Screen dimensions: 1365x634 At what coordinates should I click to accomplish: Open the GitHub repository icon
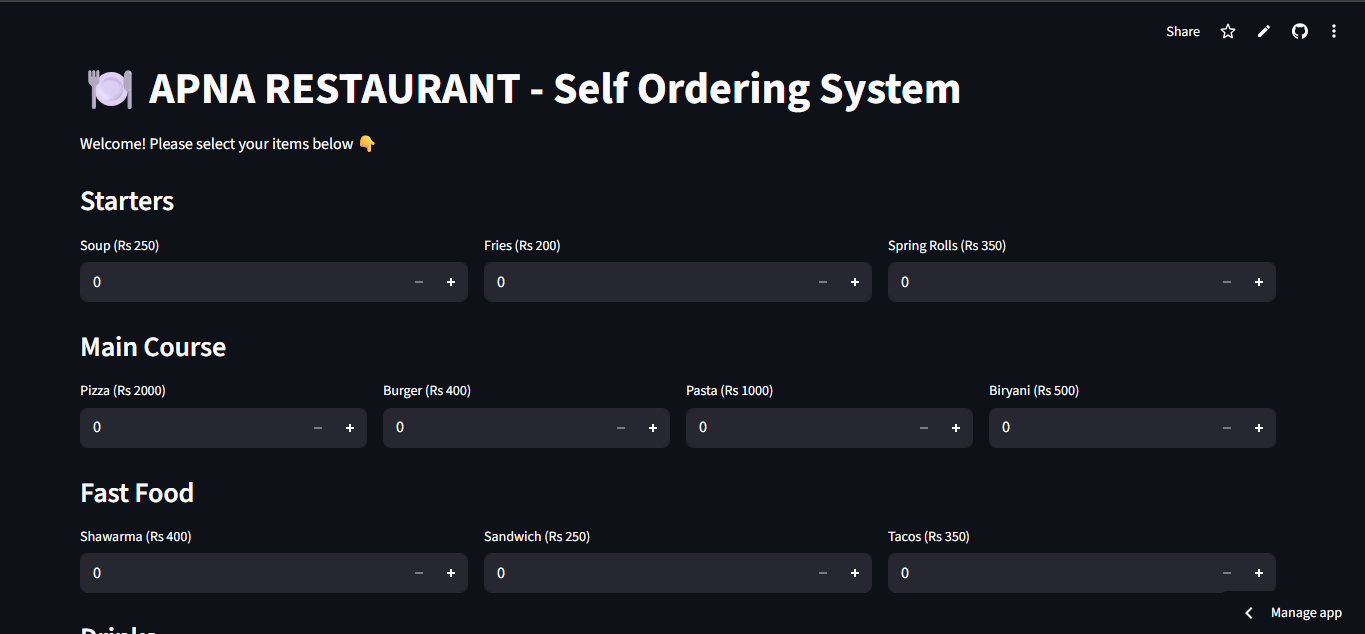point(1299,31)
